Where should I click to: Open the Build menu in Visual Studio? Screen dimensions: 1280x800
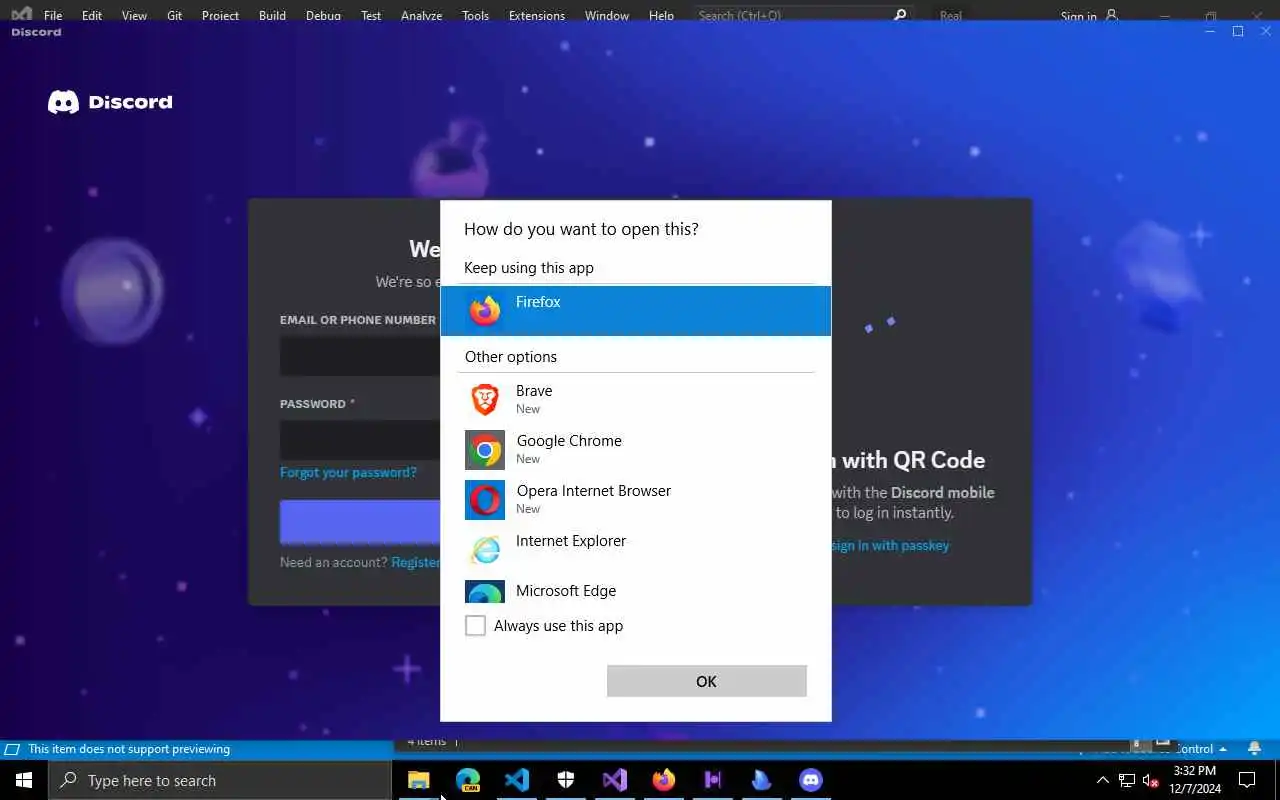pyautogui.click(x=272, y=16)
